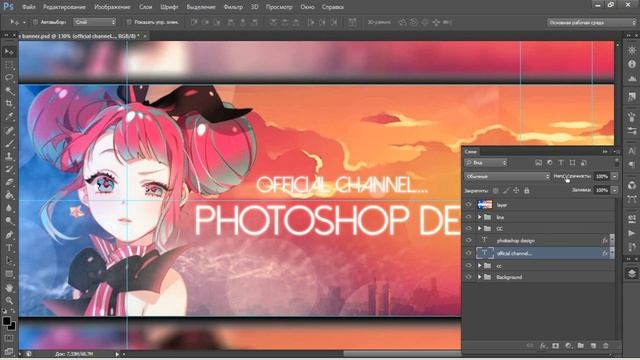The height and width of the screenshot is (360, 640).
Task: Select the Lasso tool
Action: (9, 78)
